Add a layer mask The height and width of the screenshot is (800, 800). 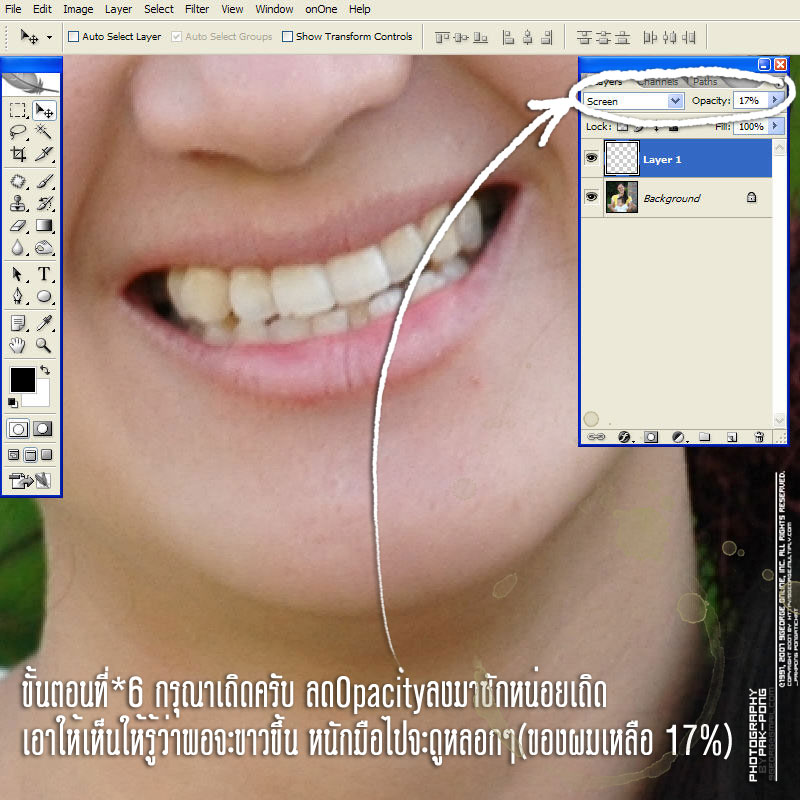(x=651, y=437)
